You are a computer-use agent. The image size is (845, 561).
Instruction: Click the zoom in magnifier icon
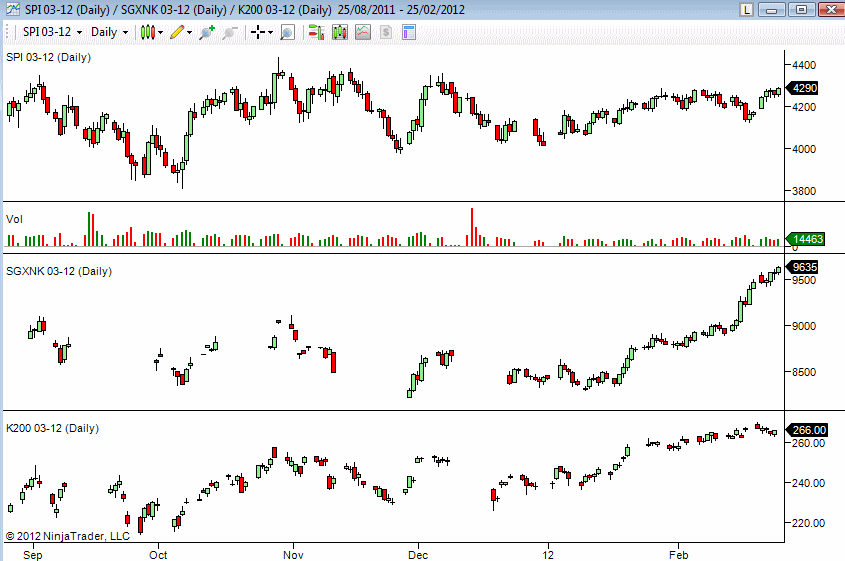(x=206, y=32)
